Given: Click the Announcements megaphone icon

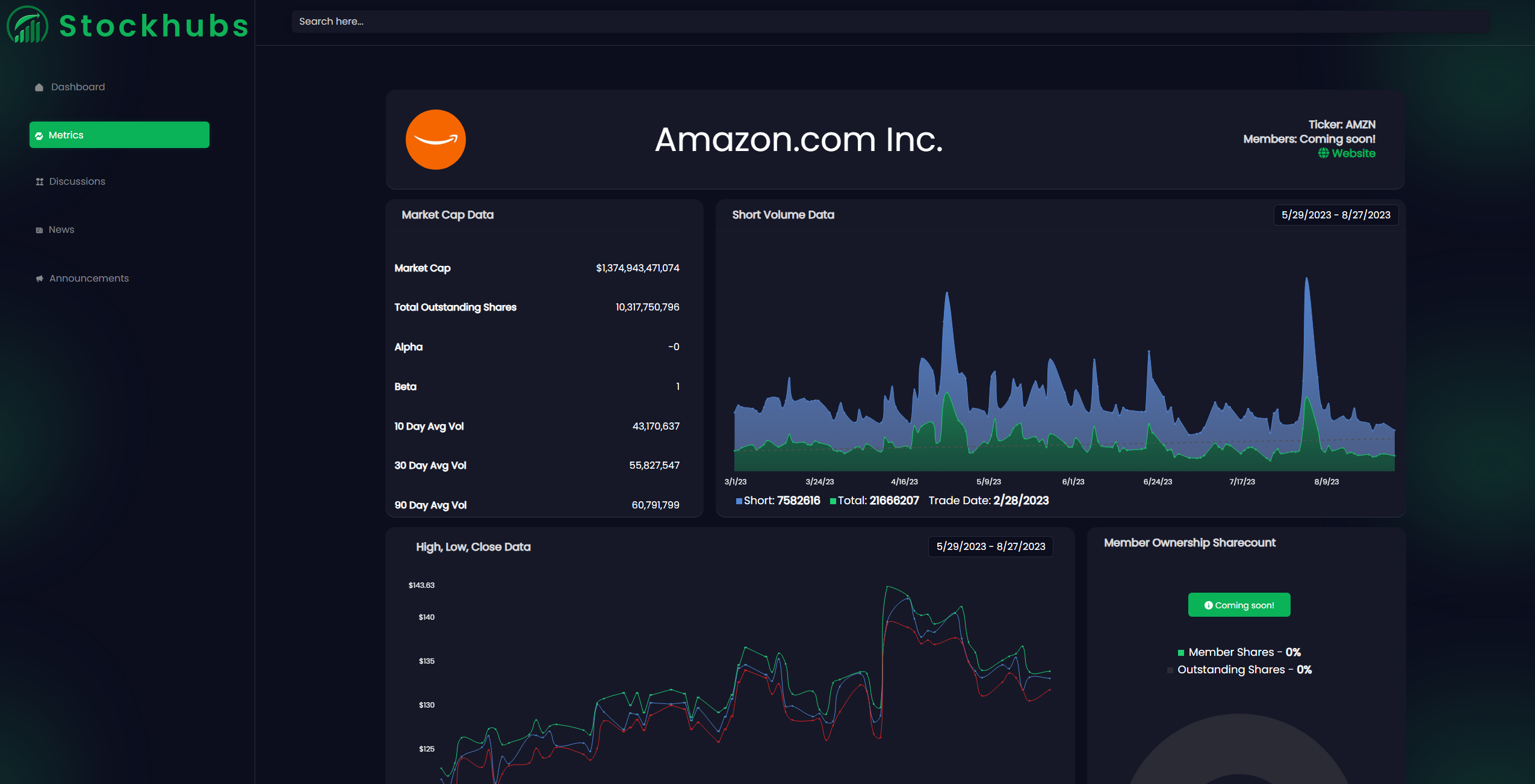Looking at the screenshot, I should pyautogui.click(x=40, y=279).
